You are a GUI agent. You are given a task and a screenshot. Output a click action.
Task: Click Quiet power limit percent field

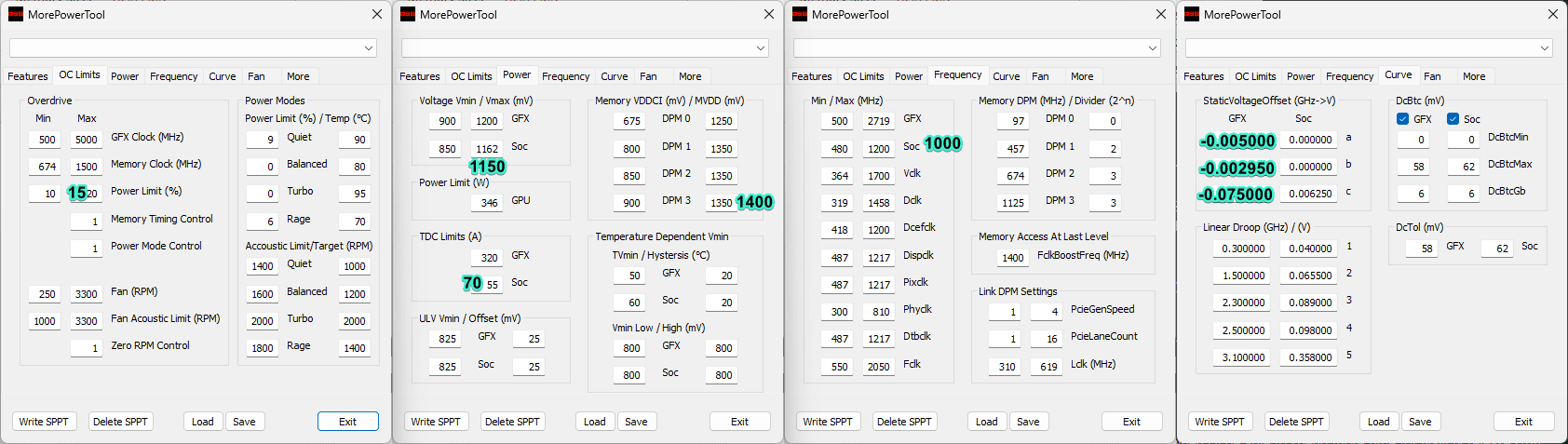point(262,140)
